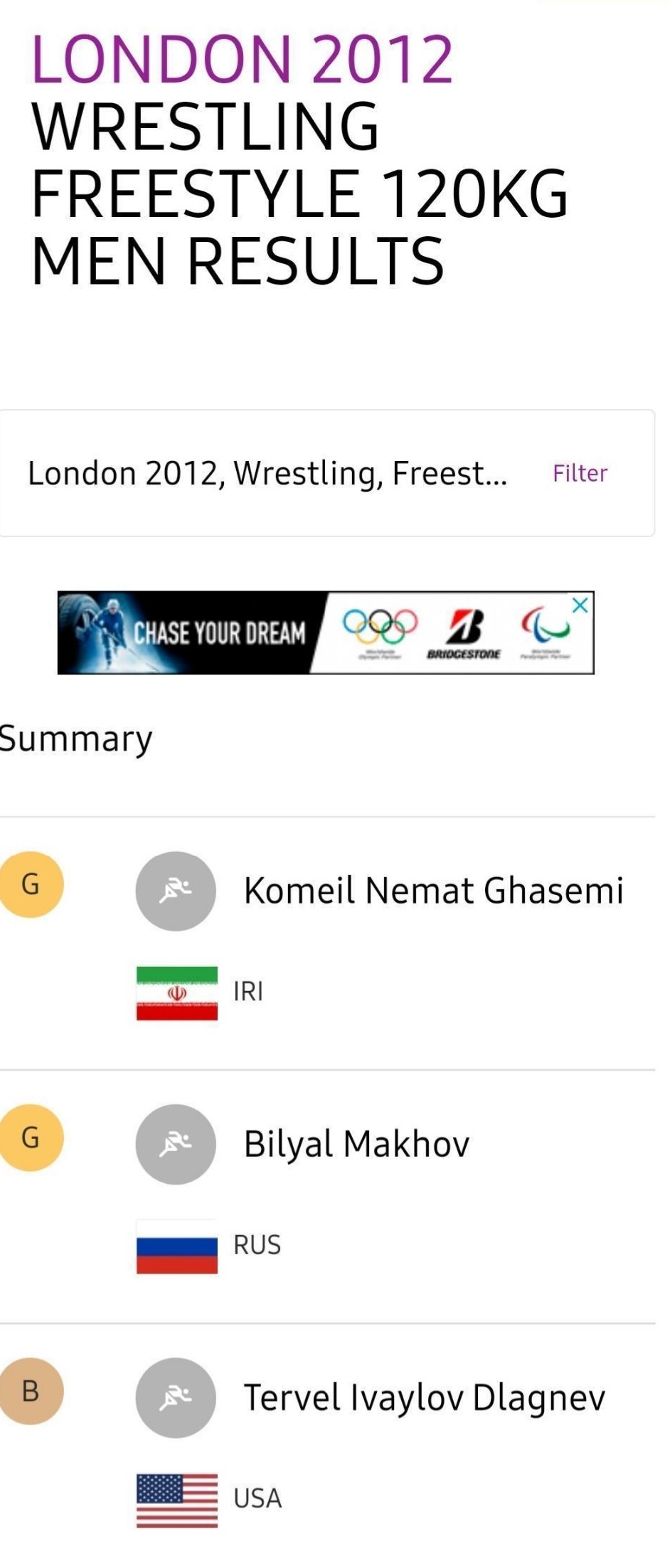Click the London 2012 Wrestling selection field

point(267,473)
